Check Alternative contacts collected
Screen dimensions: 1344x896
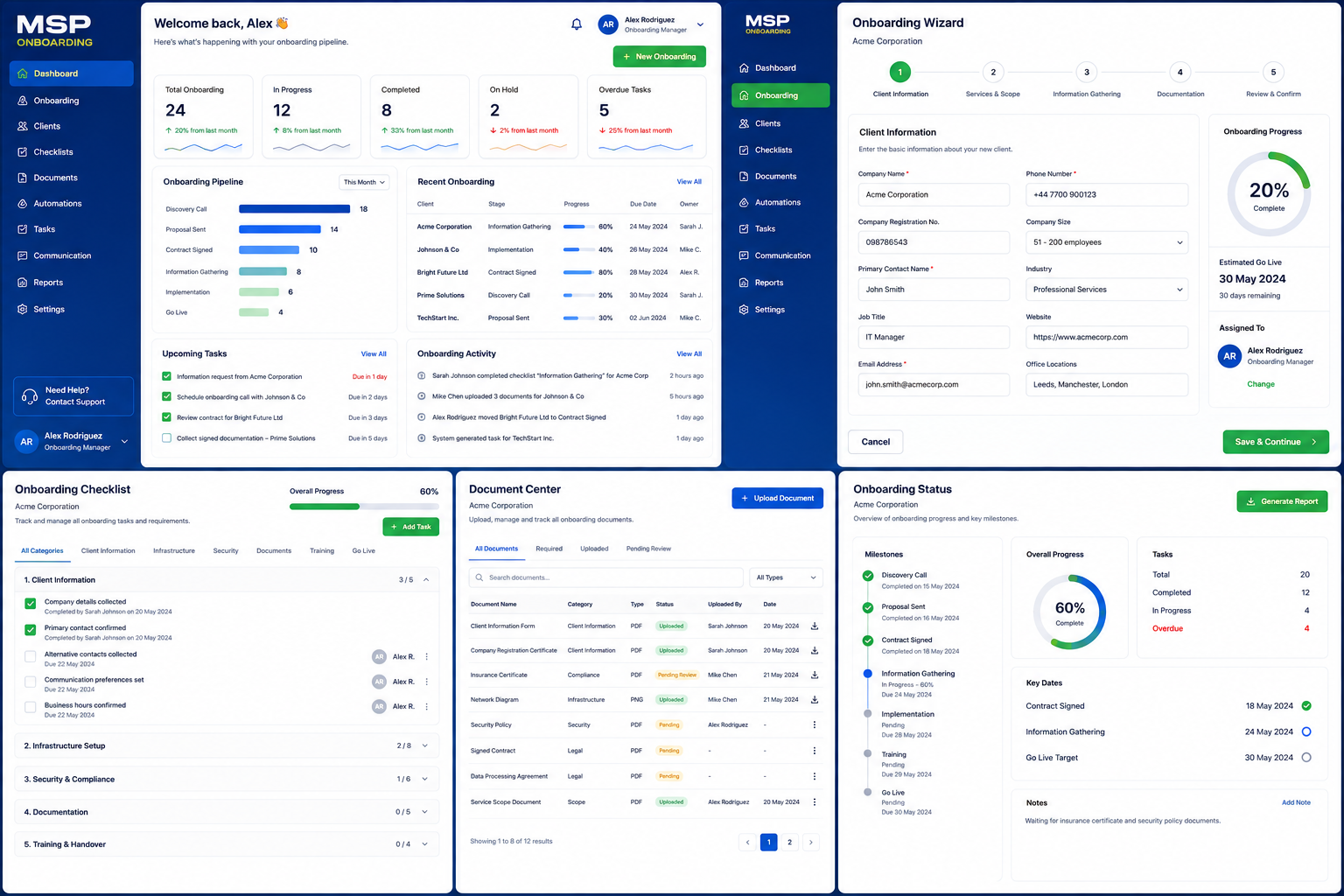pyautogui.click(x=31, y=656)
